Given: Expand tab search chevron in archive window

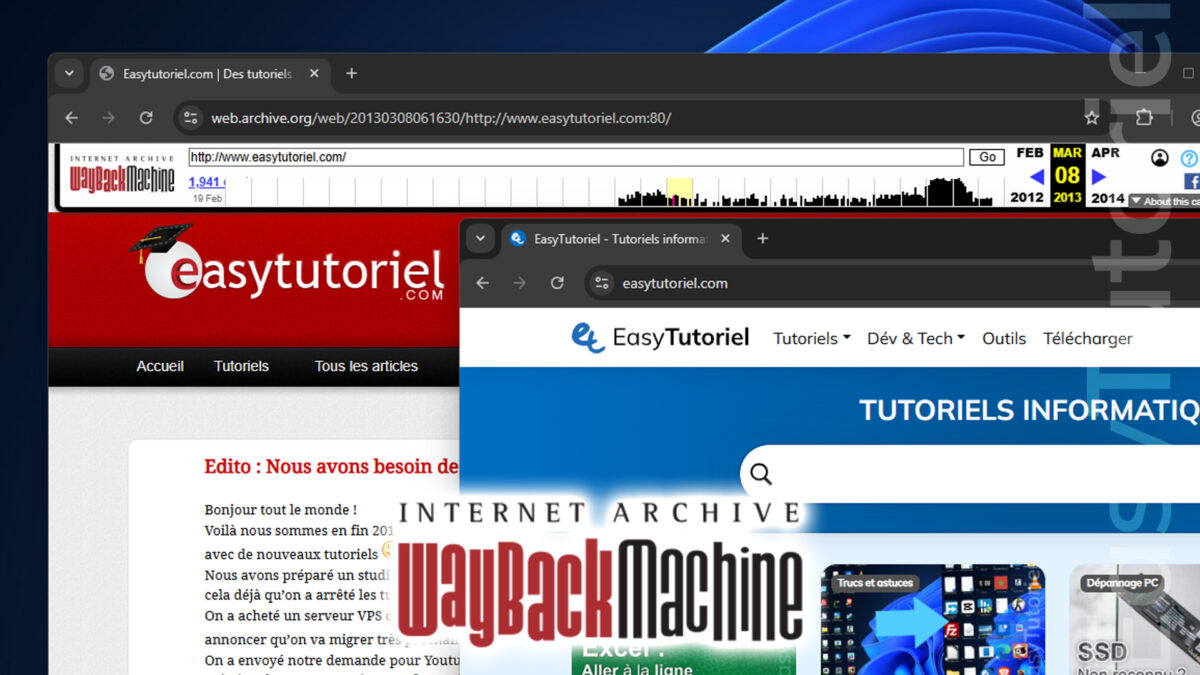Looking at the screenshot, I should pos(69,73).
